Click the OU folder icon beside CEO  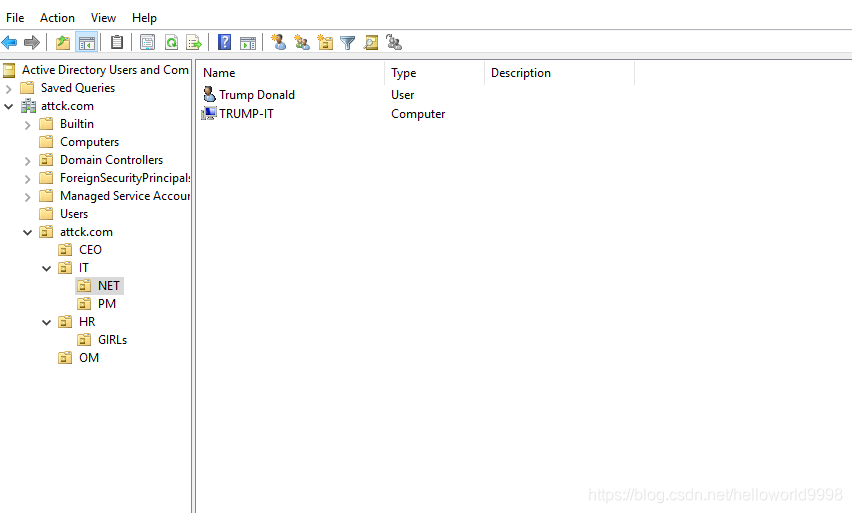coord(65,249)
